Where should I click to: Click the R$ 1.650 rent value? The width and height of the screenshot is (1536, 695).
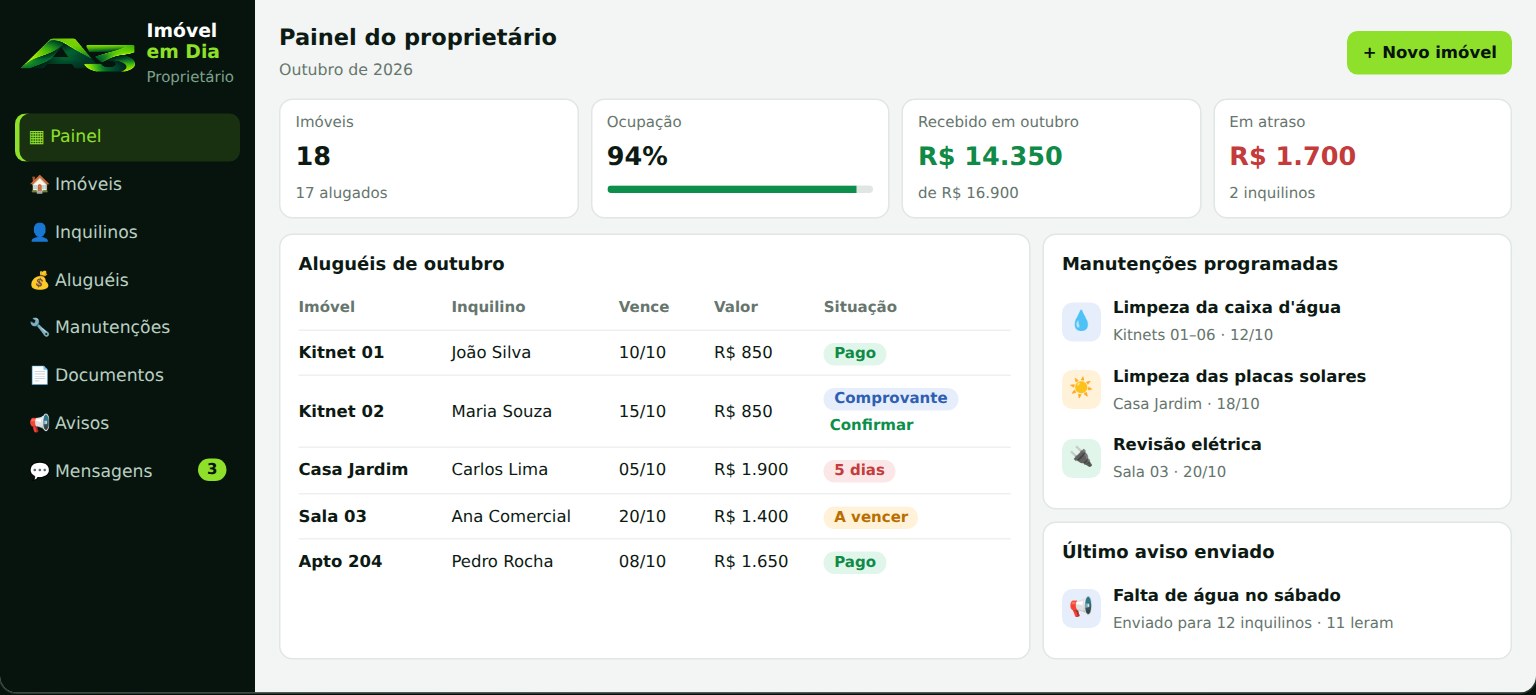(751, 562)
